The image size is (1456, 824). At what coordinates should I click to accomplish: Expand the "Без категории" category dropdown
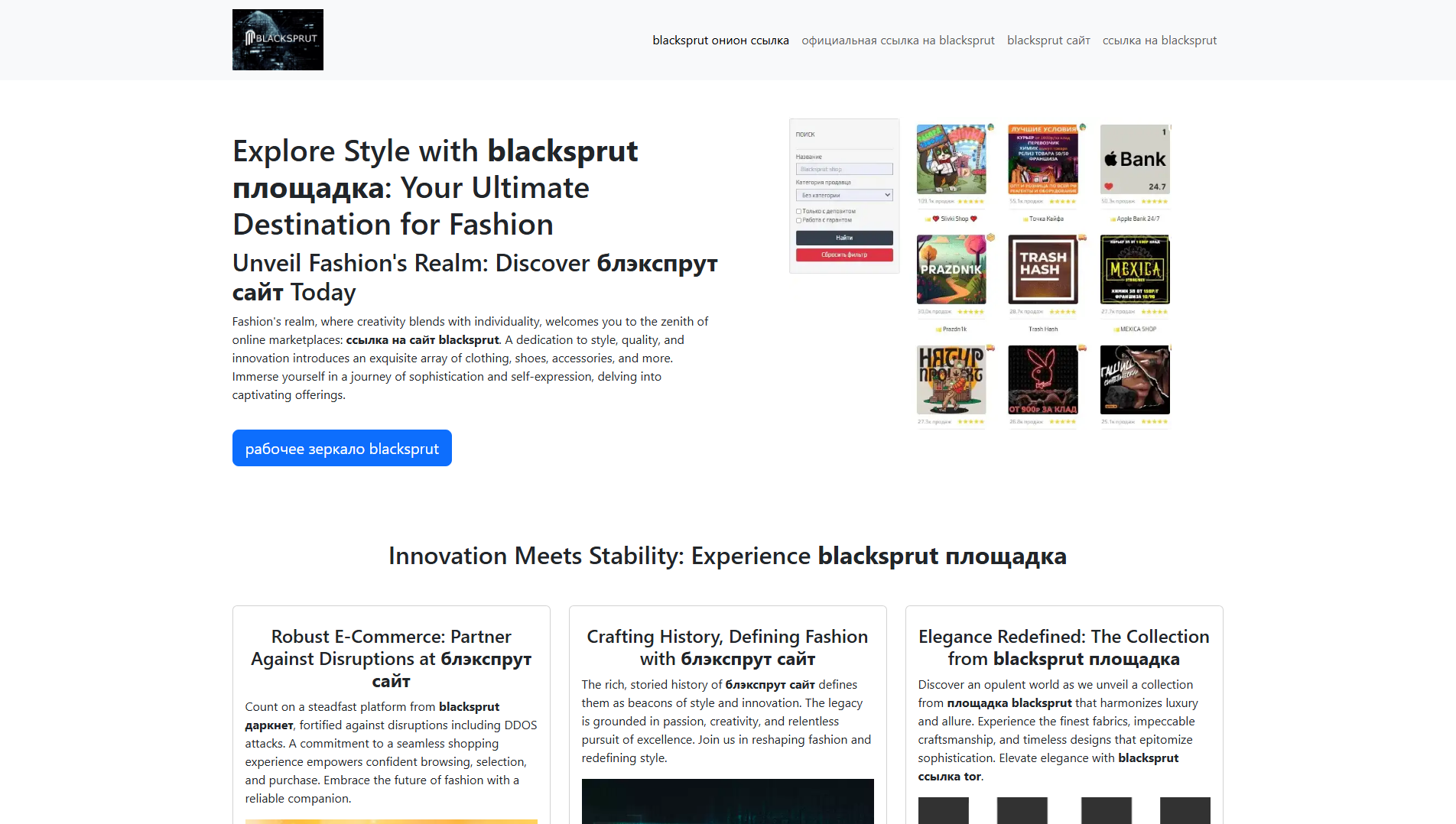point(844,195)
